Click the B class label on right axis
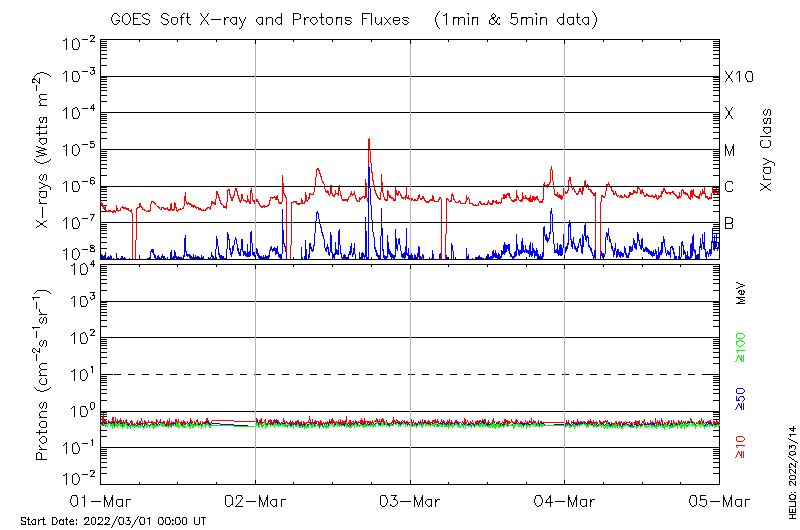 (729, 223)
